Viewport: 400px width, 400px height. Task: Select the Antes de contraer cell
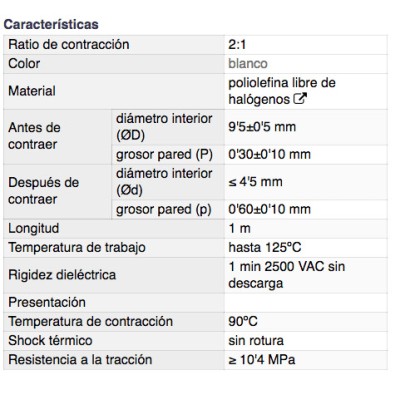(x=57, y=137)
